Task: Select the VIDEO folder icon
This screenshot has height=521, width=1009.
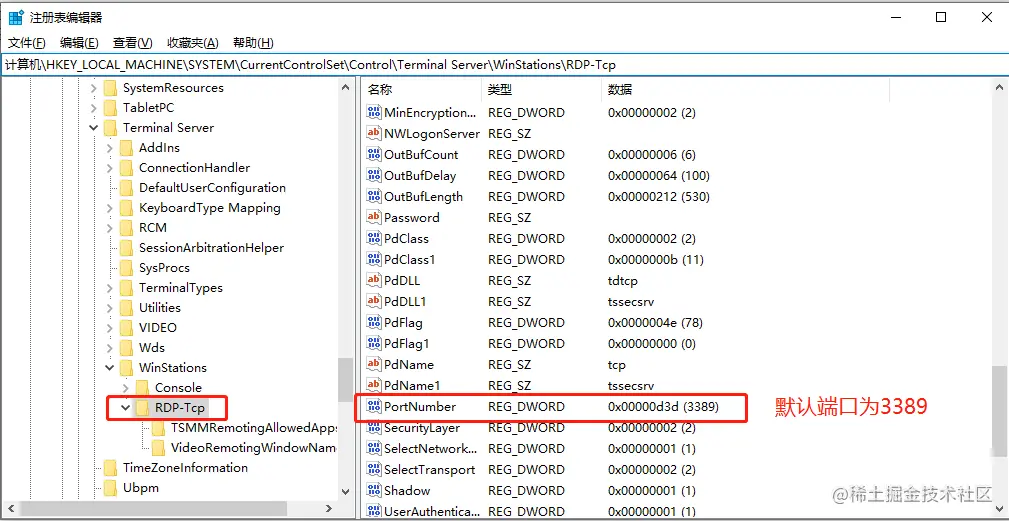Action: [x=127, y=327]
